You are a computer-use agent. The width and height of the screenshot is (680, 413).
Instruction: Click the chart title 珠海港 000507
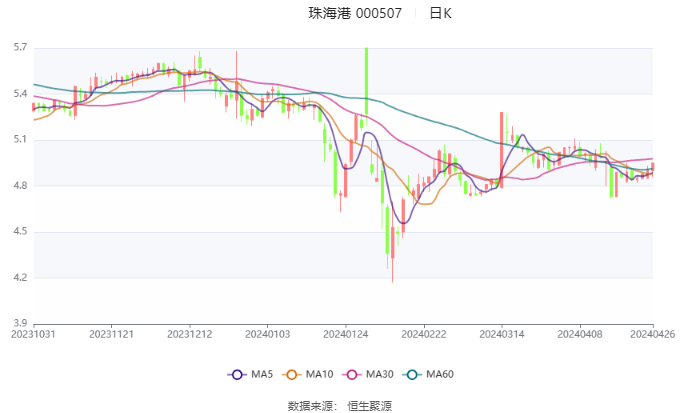pyautogui.click(x=355, y=13)
